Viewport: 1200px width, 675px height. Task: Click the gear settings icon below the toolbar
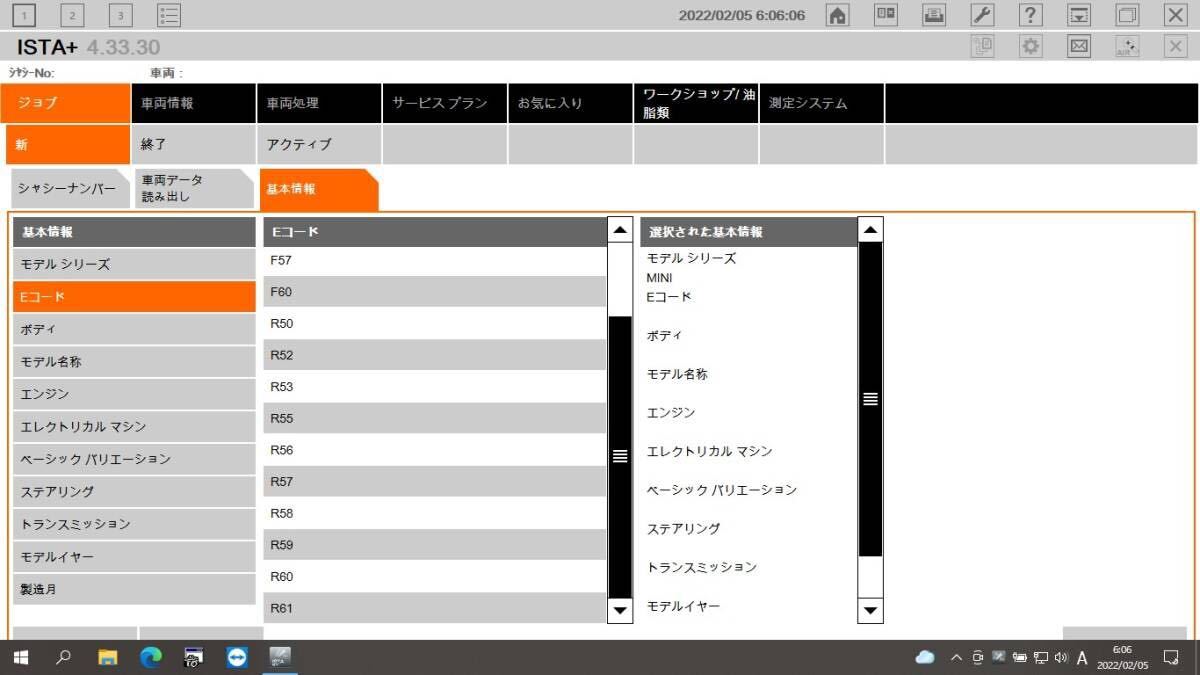[1031, 45]
